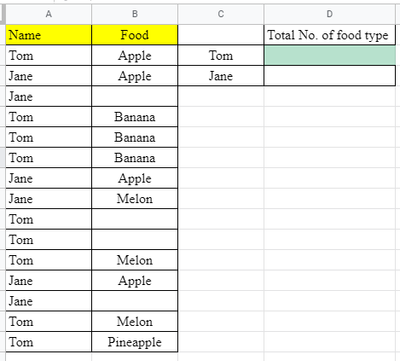Click the first Apple cell in column B
This screenshot has width=400, height=361.
pos(135,55)
